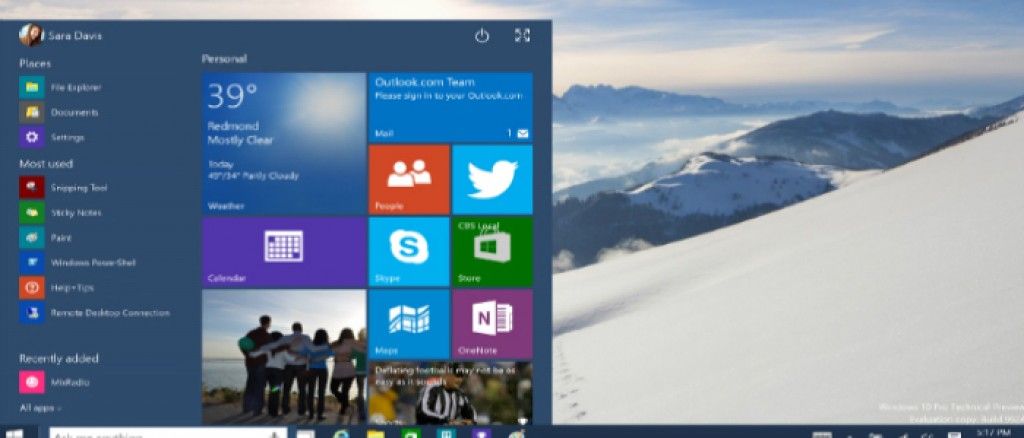Open File Explorer from Places
The height and width of the screenshot is (438, 1024).
[61, 87]
